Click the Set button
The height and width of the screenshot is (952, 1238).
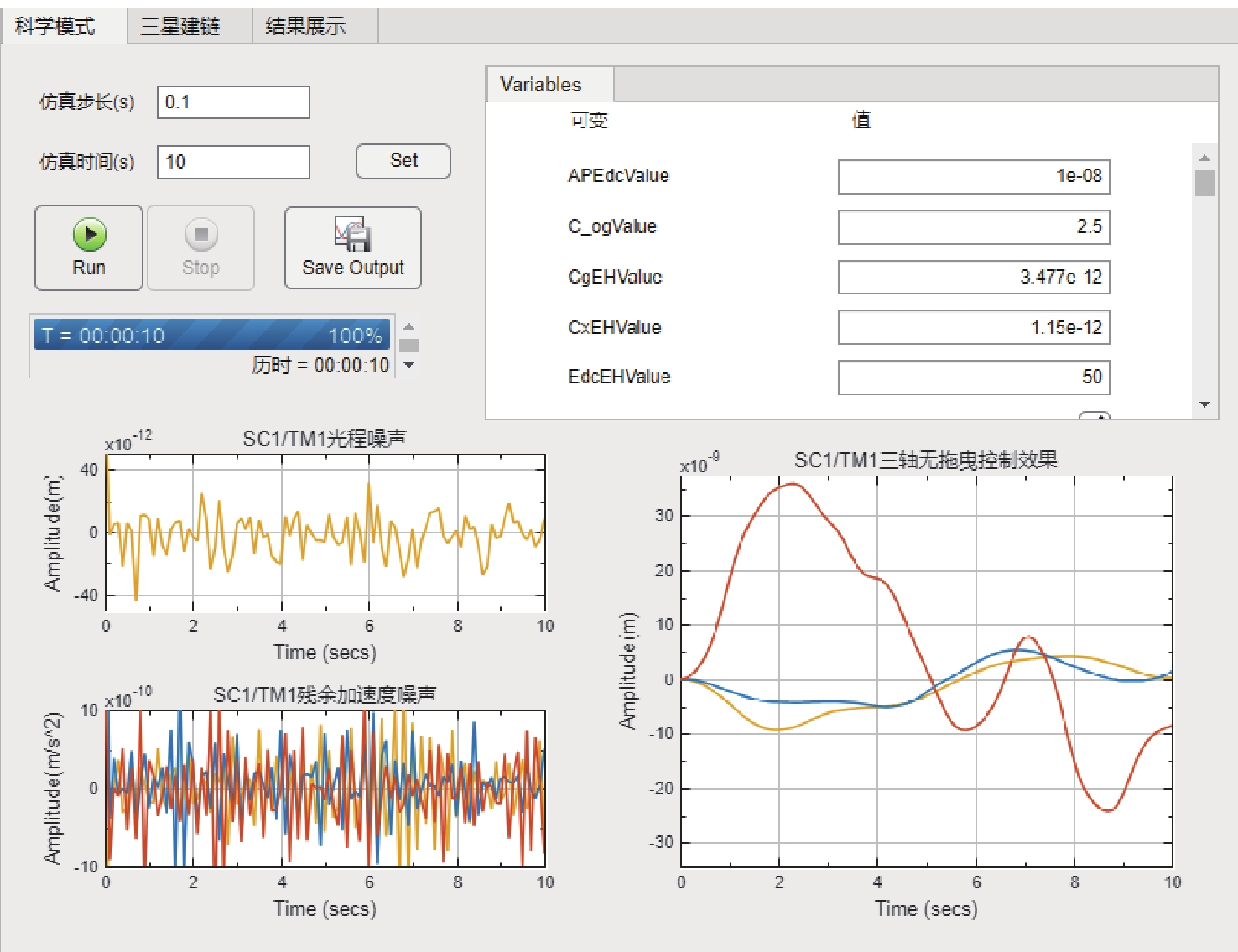[x=403, y=161]
